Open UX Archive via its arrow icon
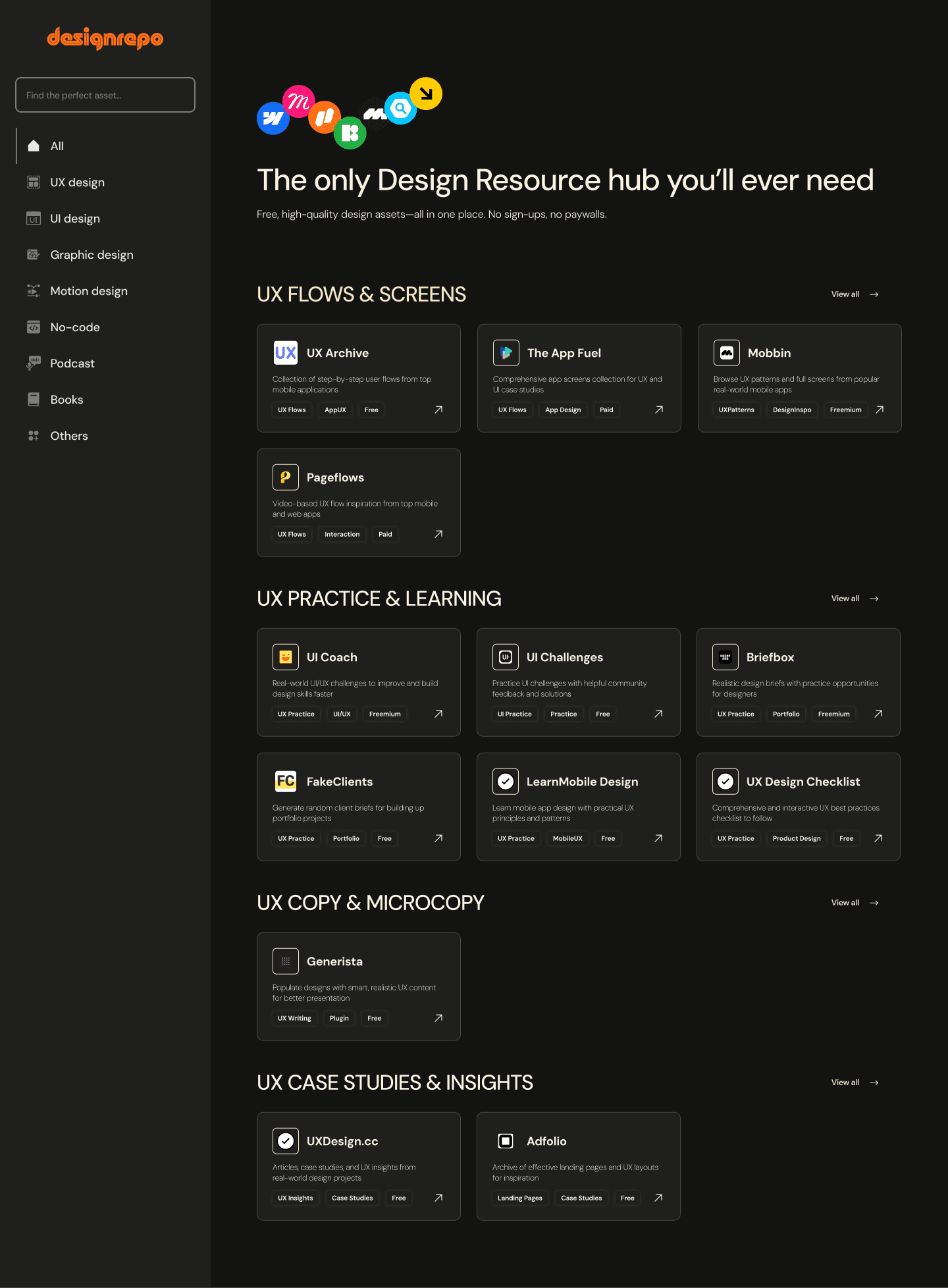Image resolution: width=948 pixels, height=1288 pixels. 438,410
